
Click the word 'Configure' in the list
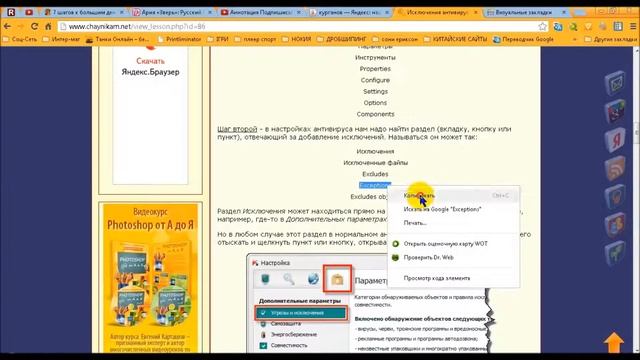click(375, 80)
